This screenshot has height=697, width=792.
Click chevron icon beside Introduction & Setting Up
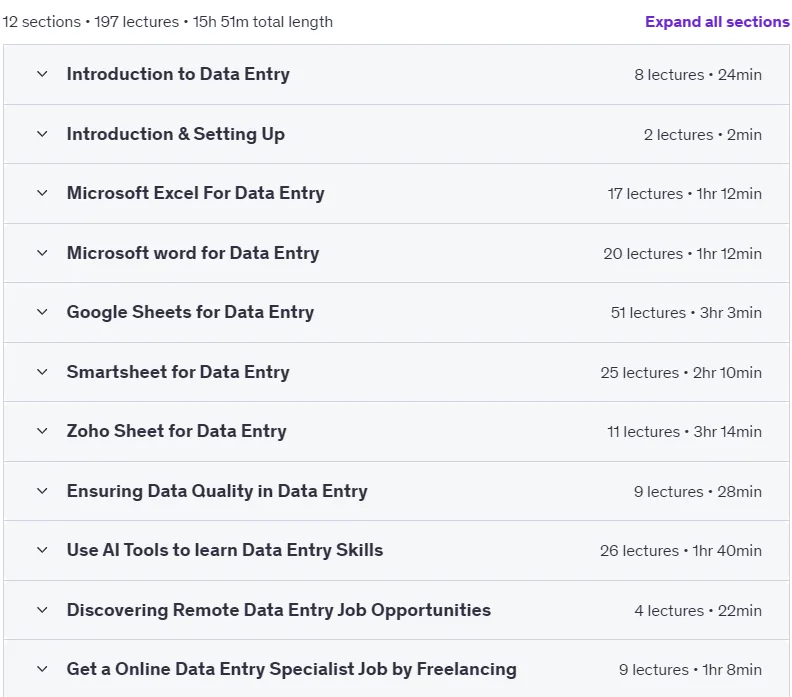coord(42,134)
